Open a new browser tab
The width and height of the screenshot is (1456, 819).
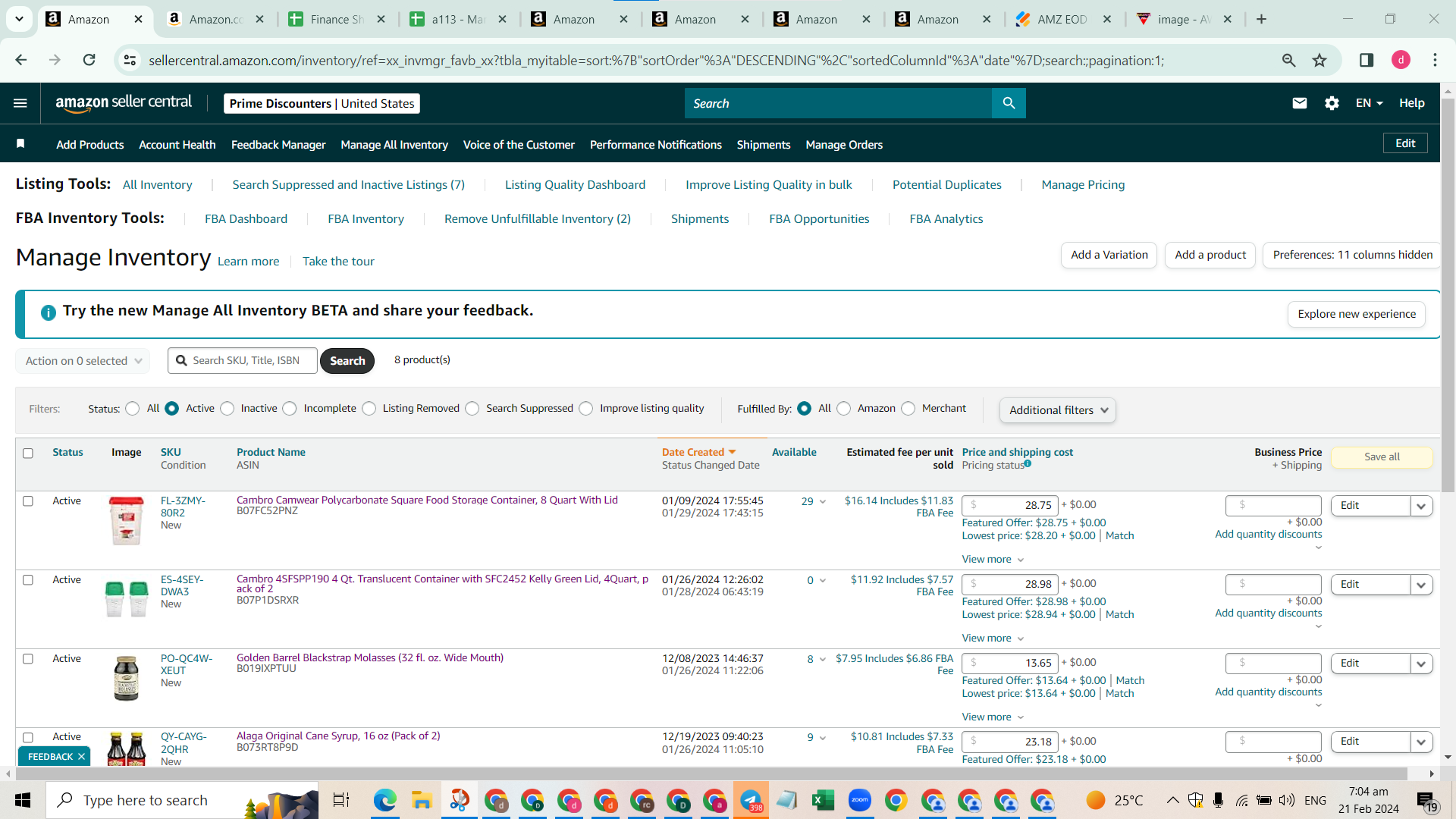click(x=1262, y=19)
